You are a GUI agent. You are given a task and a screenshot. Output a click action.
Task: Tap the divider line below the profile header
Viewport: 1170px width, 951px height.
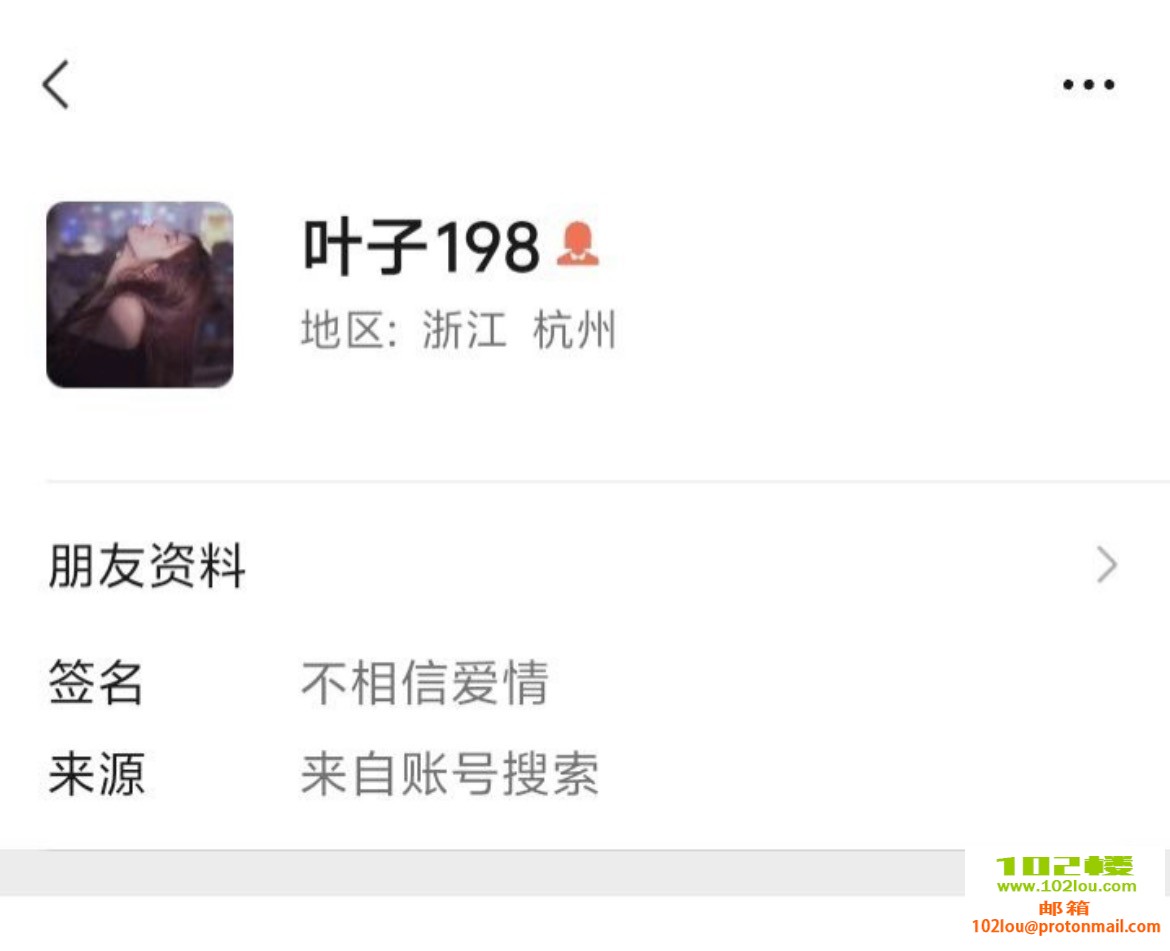607,482
